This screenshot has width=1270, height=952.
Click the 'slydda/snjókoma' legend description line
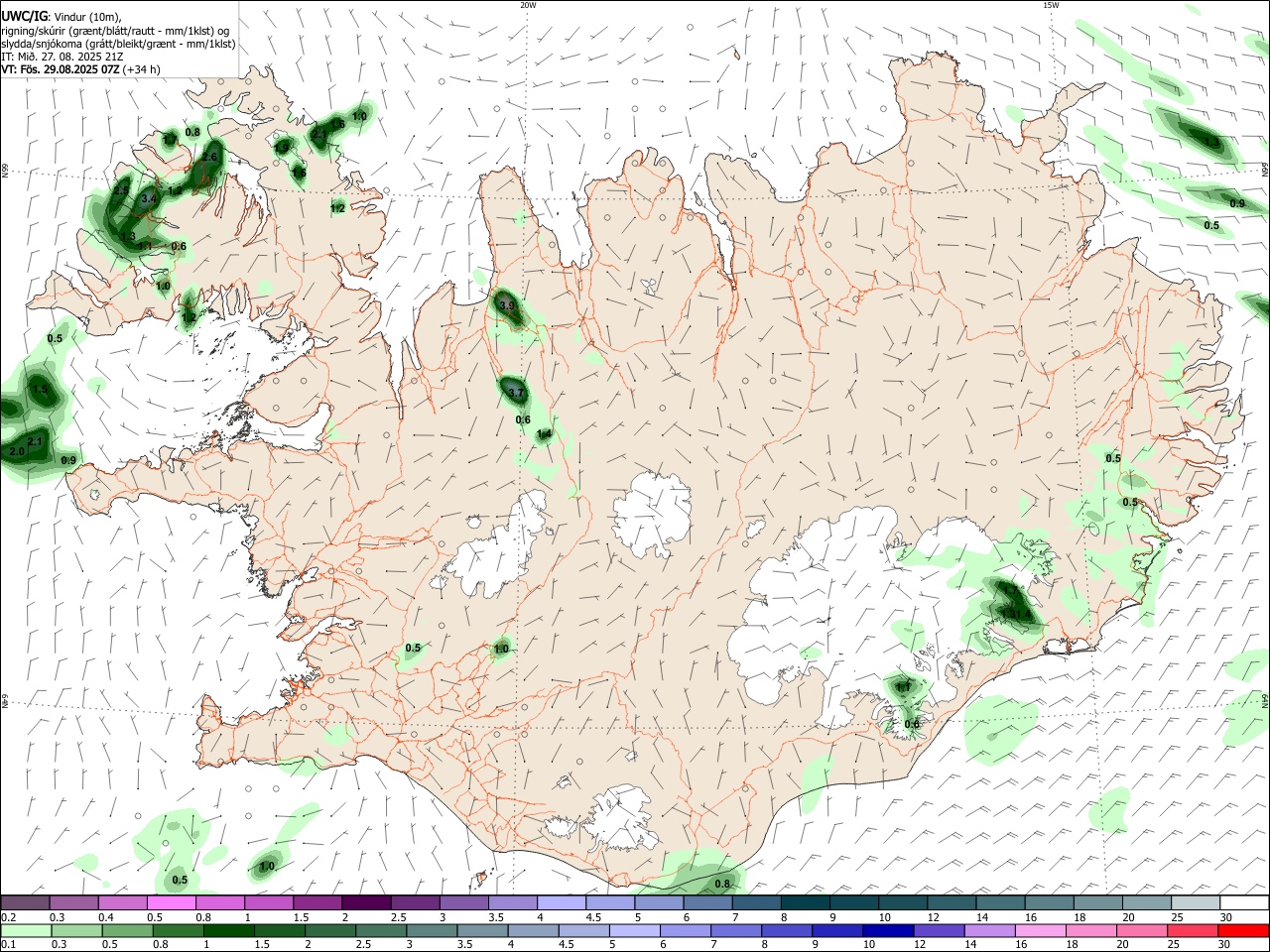click(118, 44)
